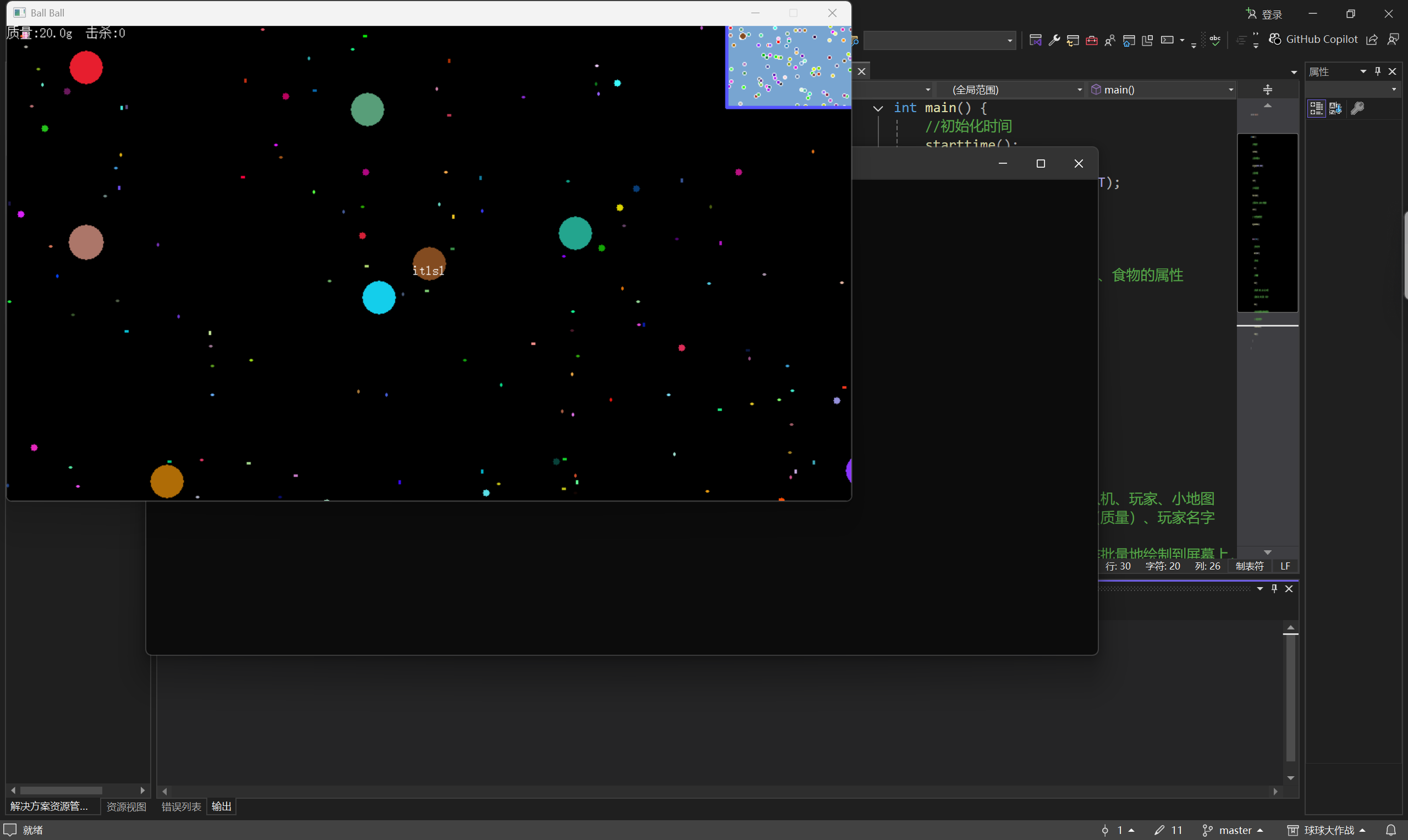The width and height of the screenshot is (1408, 840).
Task: Open notifications bell in status bar
Action: coord(1391,830)
